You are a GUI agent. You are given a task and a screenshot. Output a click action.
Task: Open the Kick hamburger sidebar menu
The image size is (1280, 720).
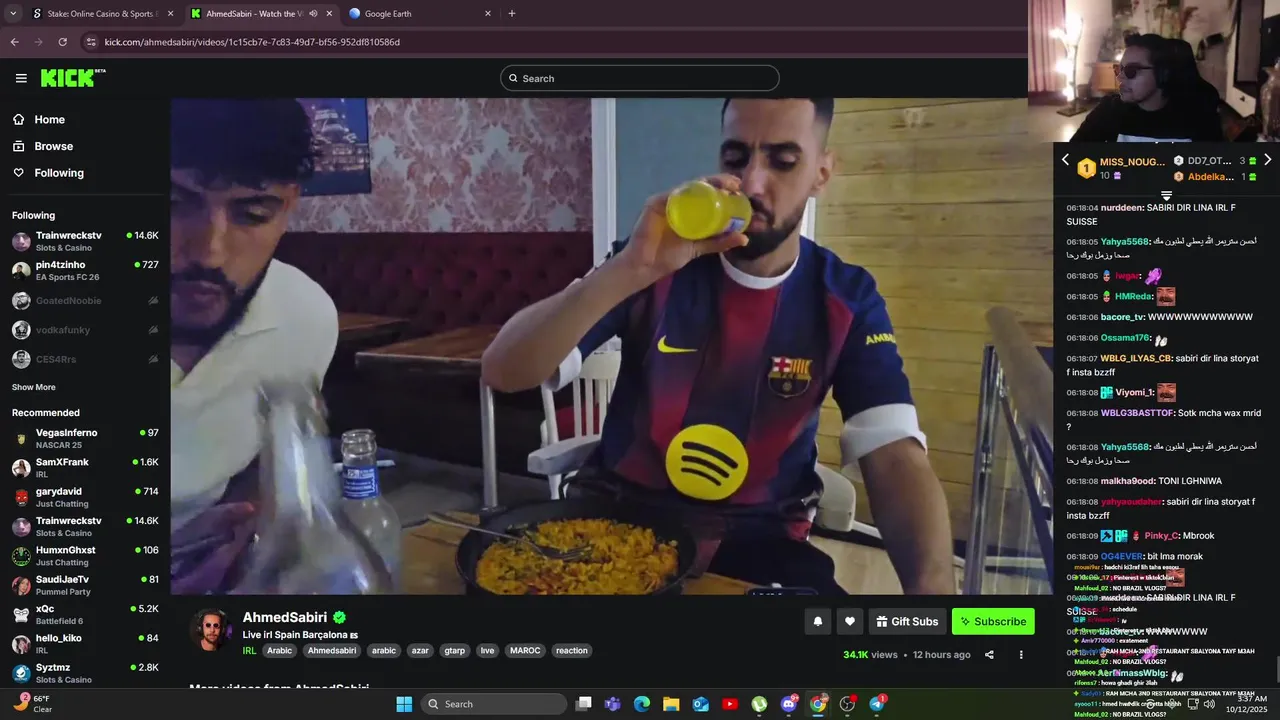pyautogui.click(x=21, y=78)
